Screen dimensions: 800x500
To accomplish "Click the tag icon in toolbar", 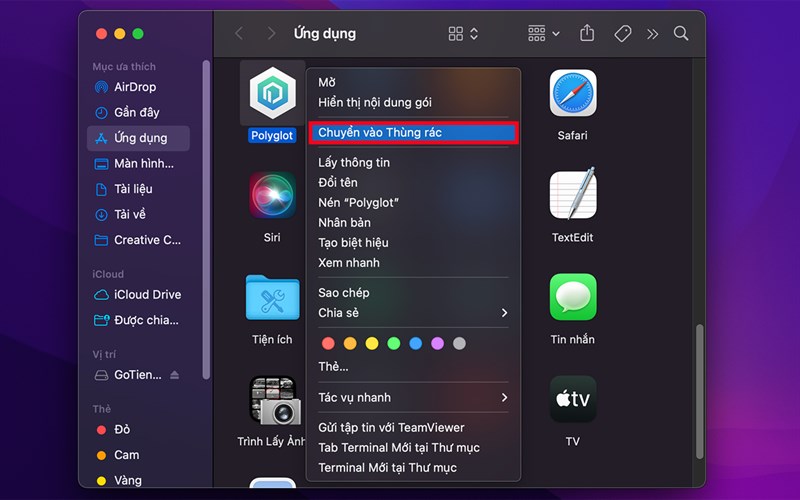I will point(622,34).
